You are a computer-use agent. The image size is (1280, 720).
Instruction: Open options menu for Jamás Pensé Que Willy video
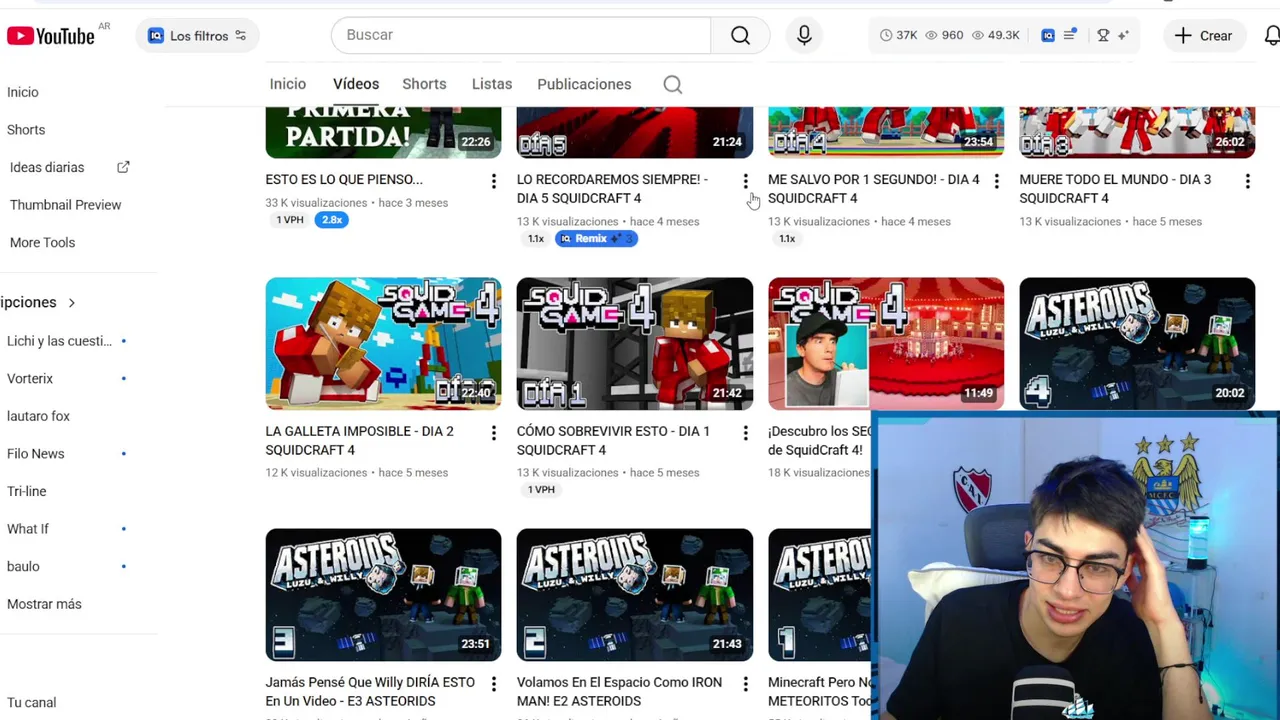point(493,683)
